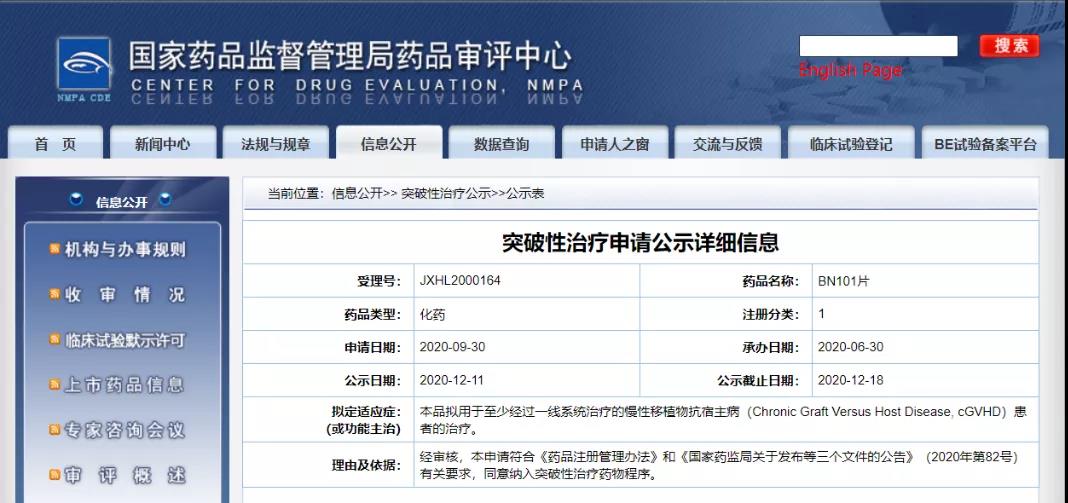Open 专家咨询会议 in sidebar

tap(125, 430)
